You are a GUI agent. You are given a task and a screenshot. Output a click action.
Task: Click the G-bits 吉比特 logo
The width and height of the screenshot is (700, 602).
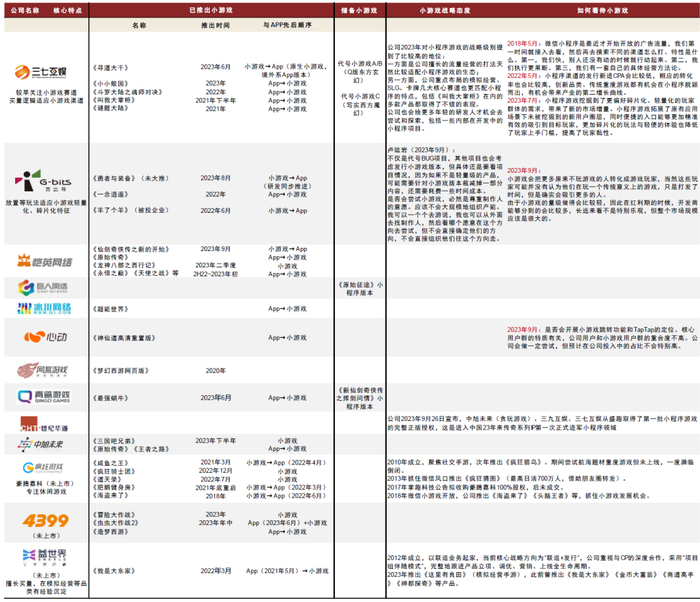coord(42,181)
